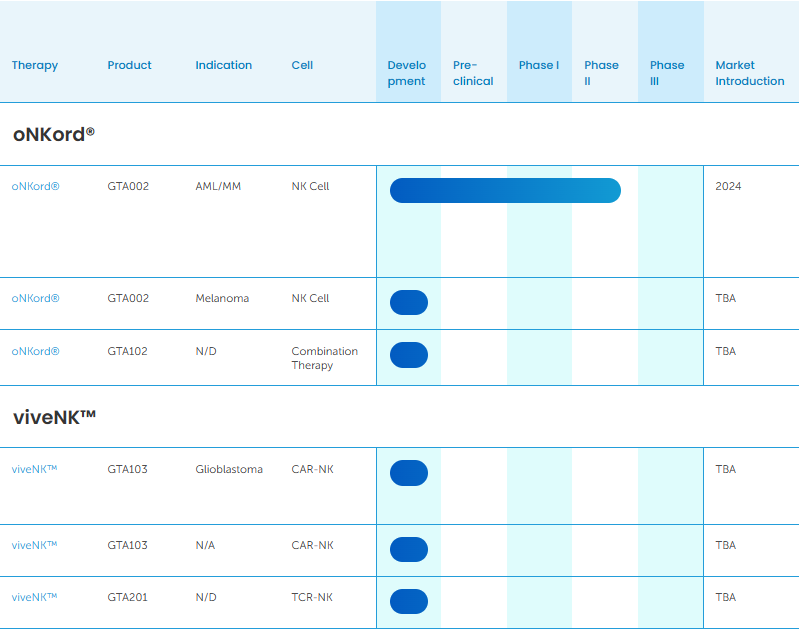The height and width of the screenshot is (632, 799).
Task: Click TBA in the GTA102 row
Action: pyautogui.click(x=726, y=351)
